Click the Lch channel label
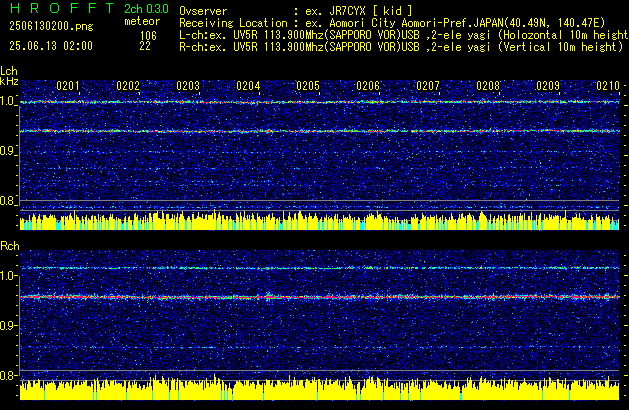 [x=9, y=71]
